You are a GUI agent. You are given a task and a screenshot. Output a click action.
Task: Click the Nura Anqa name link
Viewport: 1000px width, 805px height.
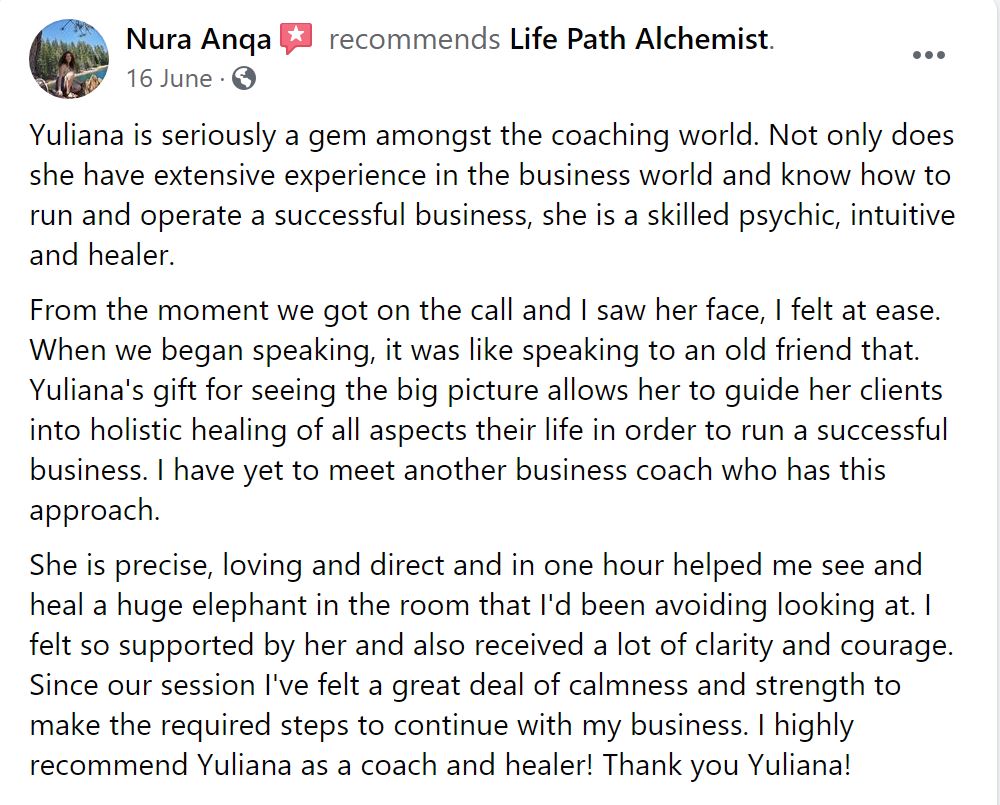198,40
